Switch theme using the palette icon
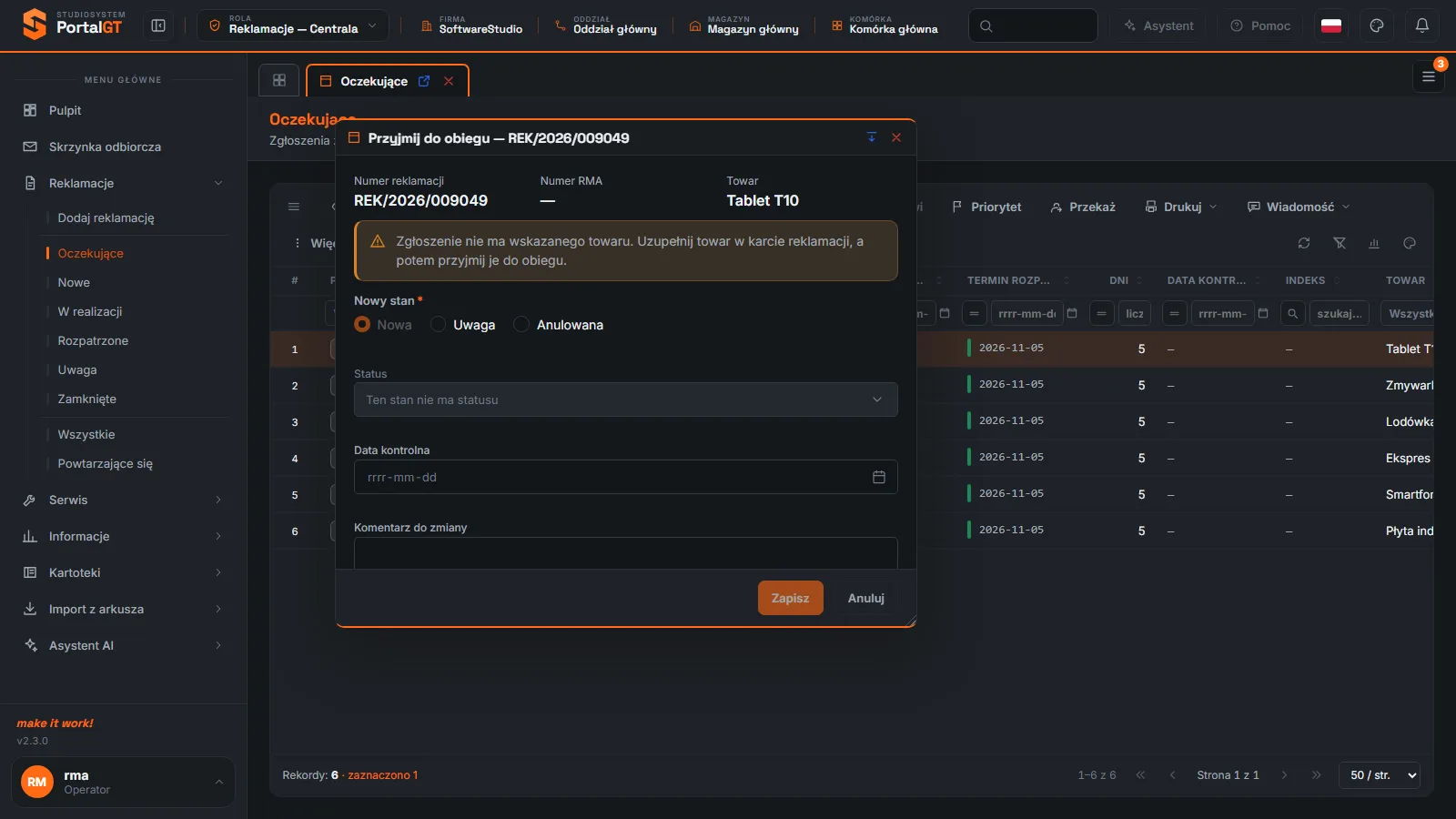This screenshot has height=819, width=1456. [1377, 25]
